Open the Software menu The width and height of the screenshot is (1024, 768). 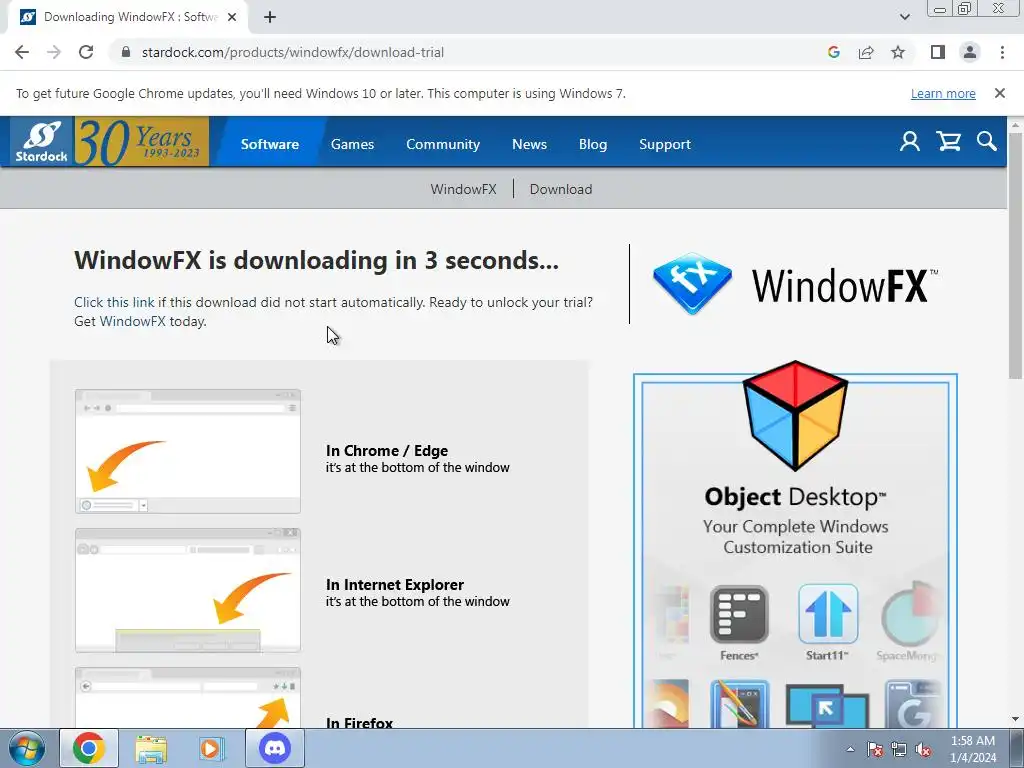[x=270, y=144]
